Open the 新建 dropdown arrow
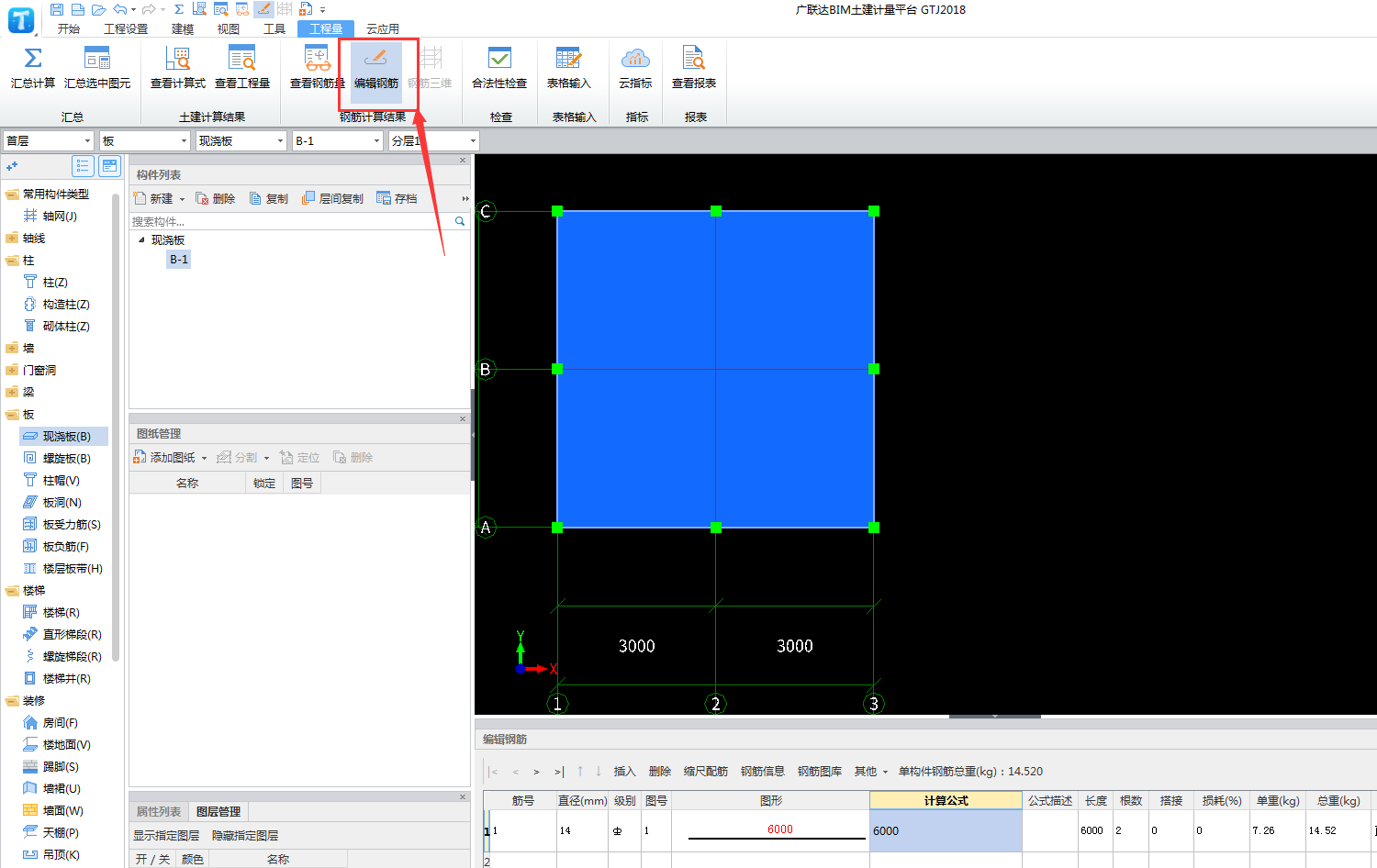Viewport: 1377px width, 868px height. [x=182, y=199]
